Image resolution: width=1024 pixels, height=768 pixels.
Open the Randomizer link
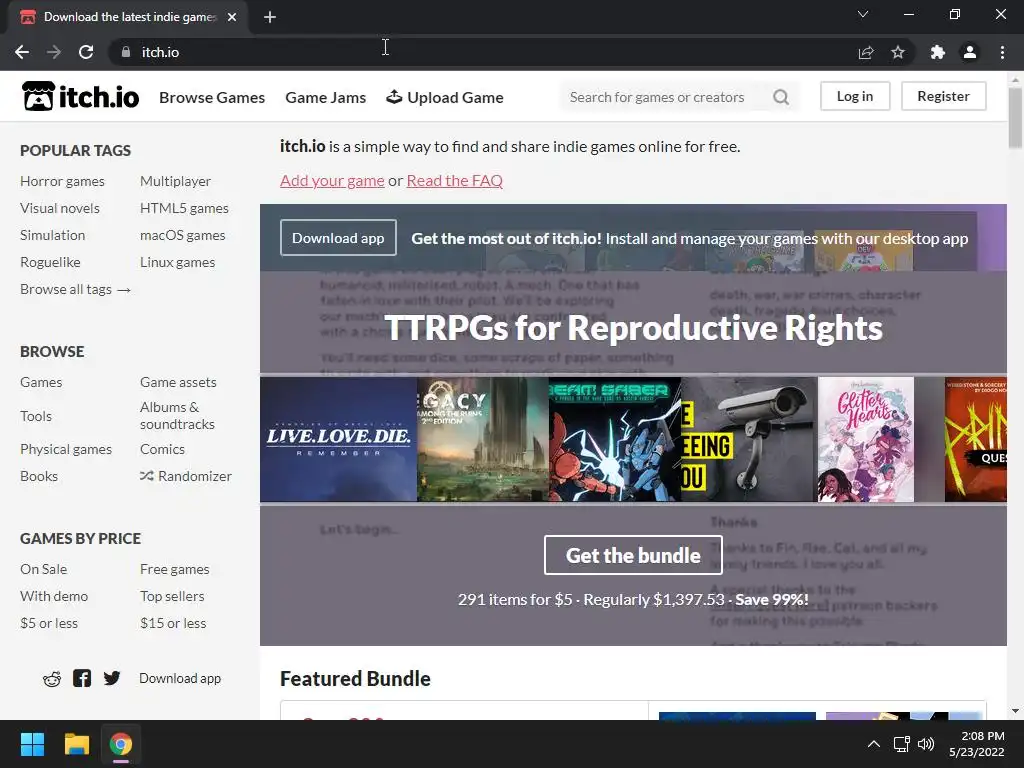pos(186,476)
